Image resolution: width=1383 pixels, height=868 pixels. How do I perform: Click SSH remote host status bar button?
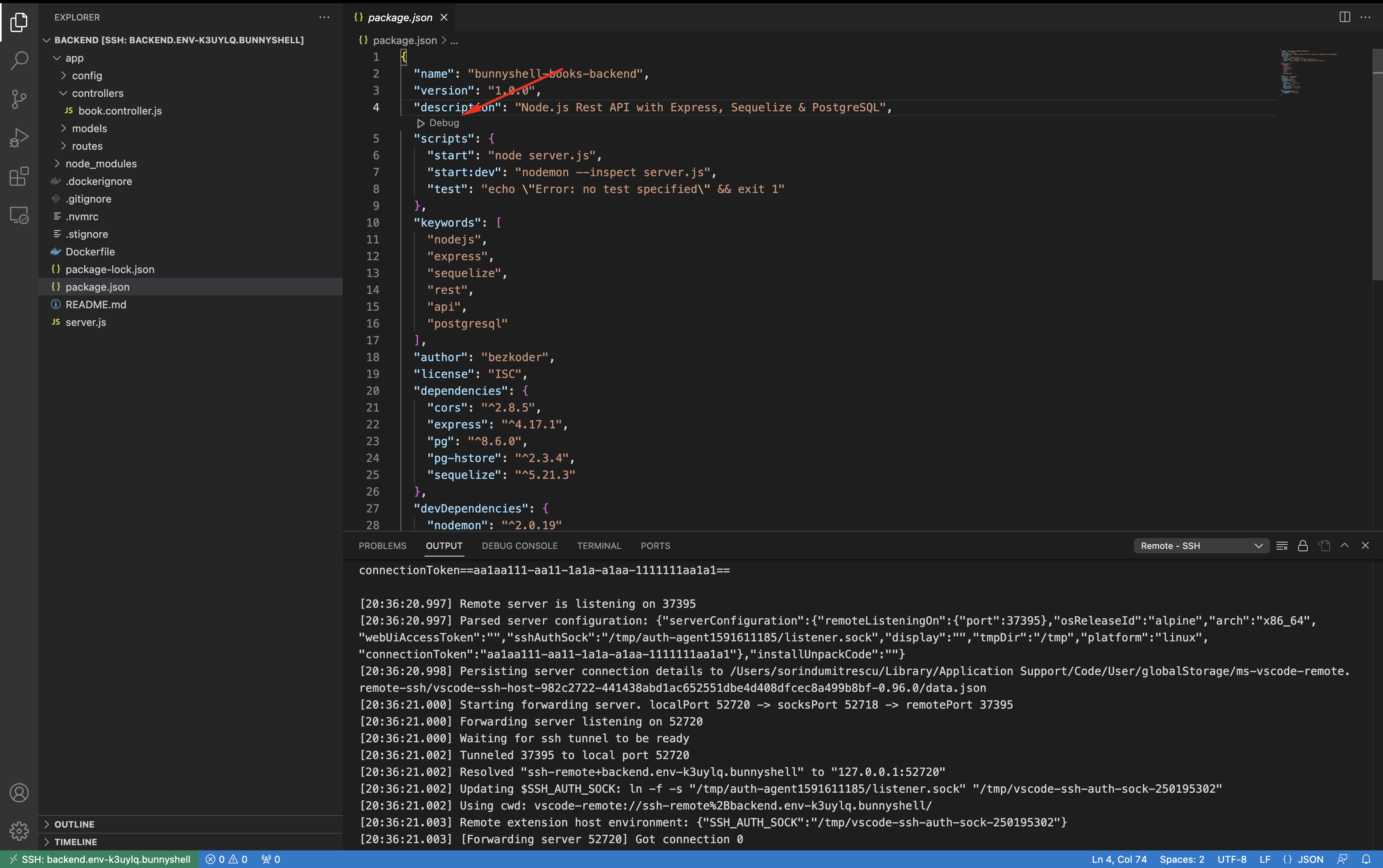coord(100,859)
